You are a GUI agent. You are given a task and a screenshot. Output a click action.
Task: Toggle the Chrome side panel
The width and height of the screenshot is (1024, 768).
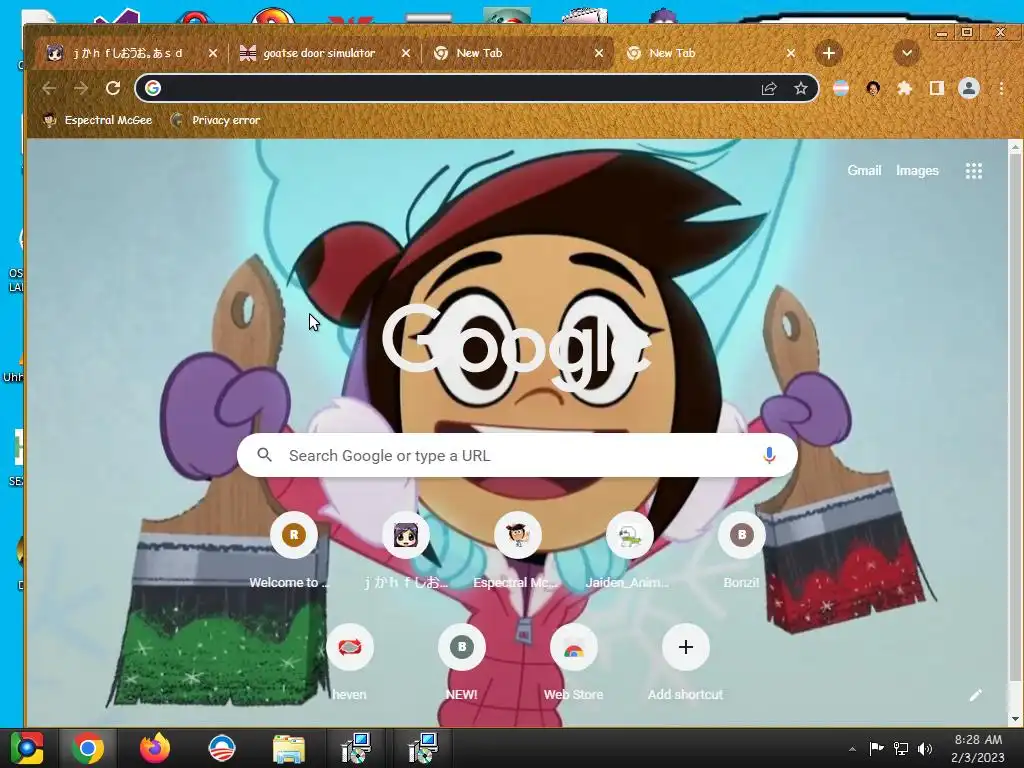[936, 88]
